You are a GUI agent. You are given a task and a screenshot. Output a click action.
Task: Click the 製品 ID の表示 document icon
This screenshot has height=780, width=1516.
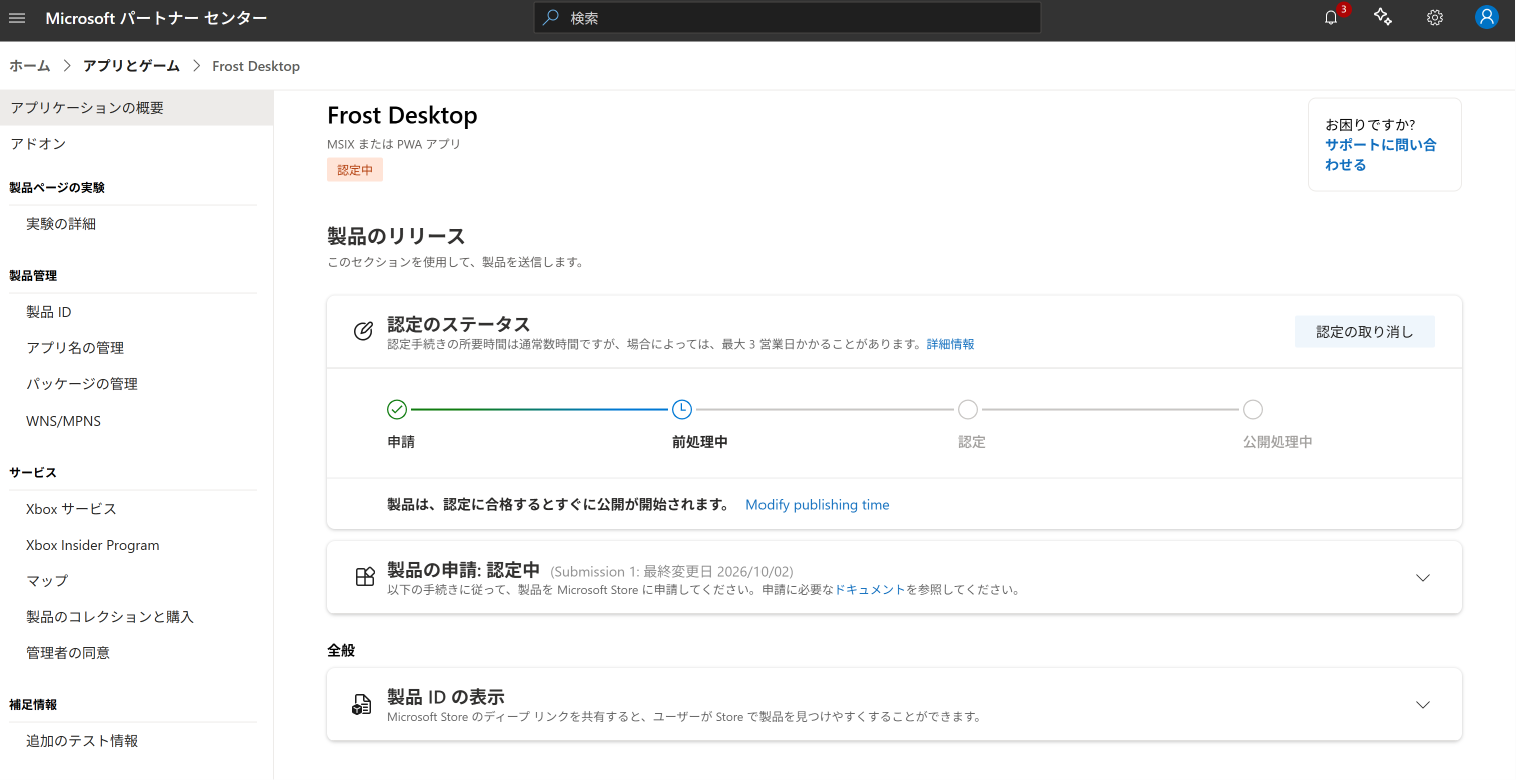(x=361, y=705)
